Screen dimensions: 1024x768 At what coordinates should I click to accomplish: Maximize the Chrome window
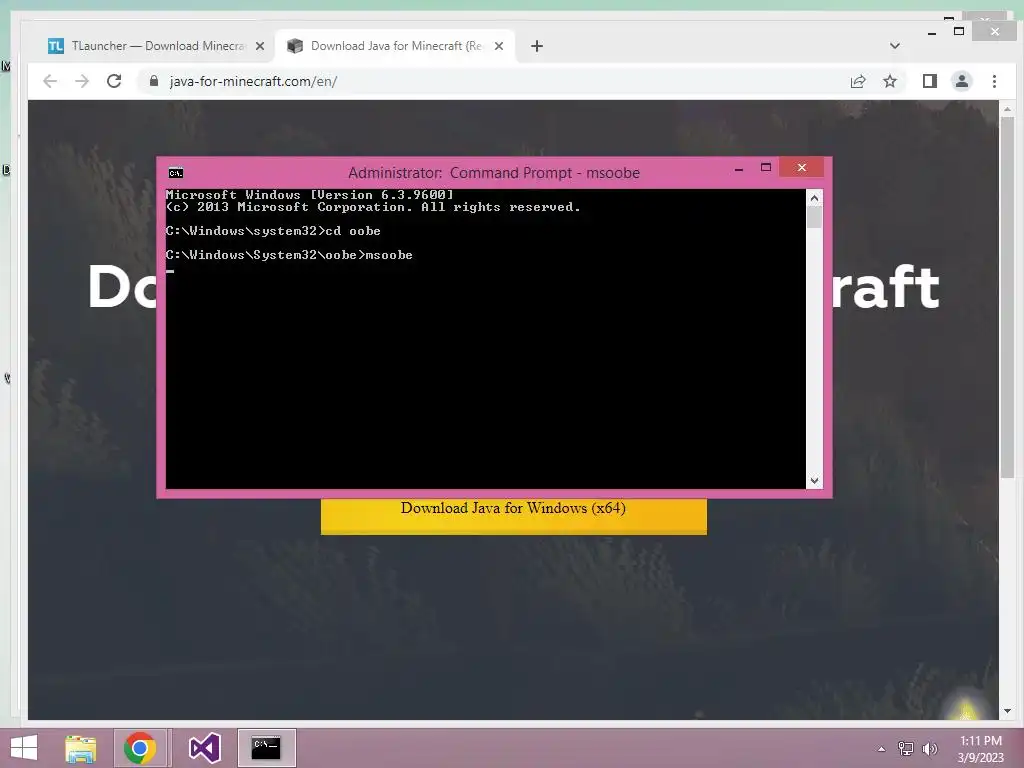click(959, 31)
